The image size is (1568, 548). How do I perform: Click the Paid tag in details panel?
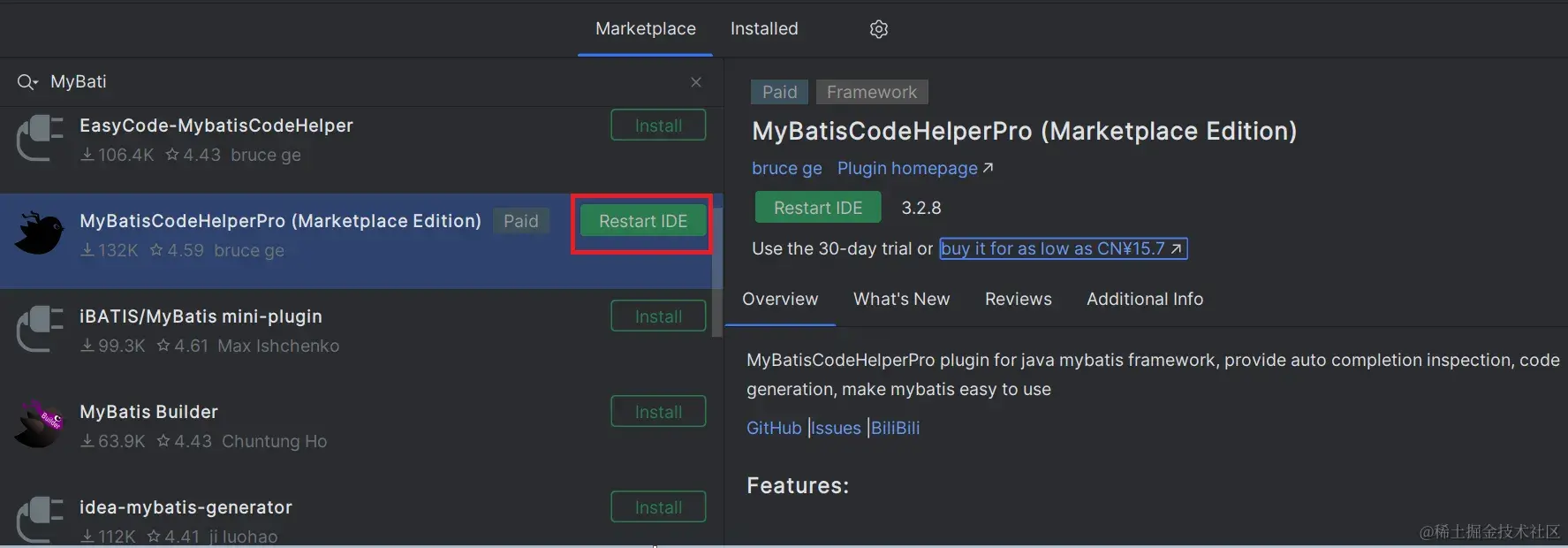tap(780, 92)
